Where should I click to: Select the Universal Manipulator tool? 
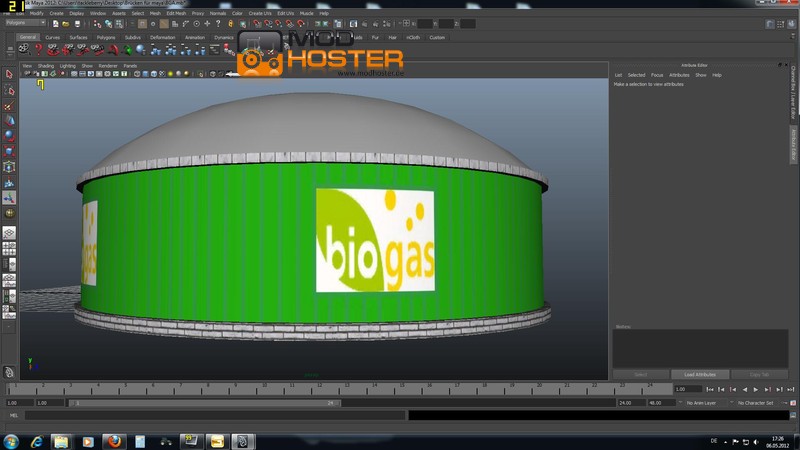pos(9,167)
